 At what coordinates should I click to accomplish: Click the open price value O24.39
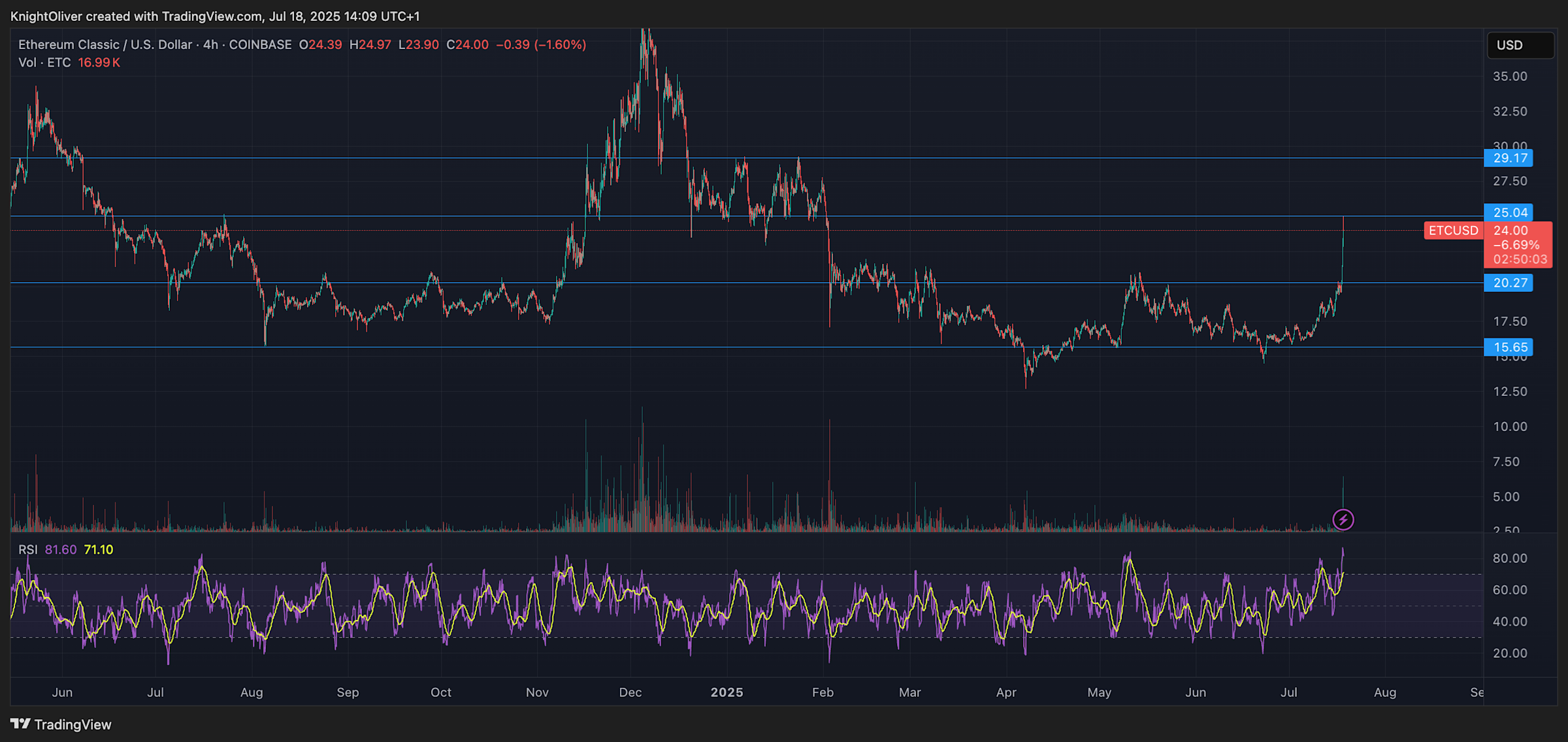[320, 44]
